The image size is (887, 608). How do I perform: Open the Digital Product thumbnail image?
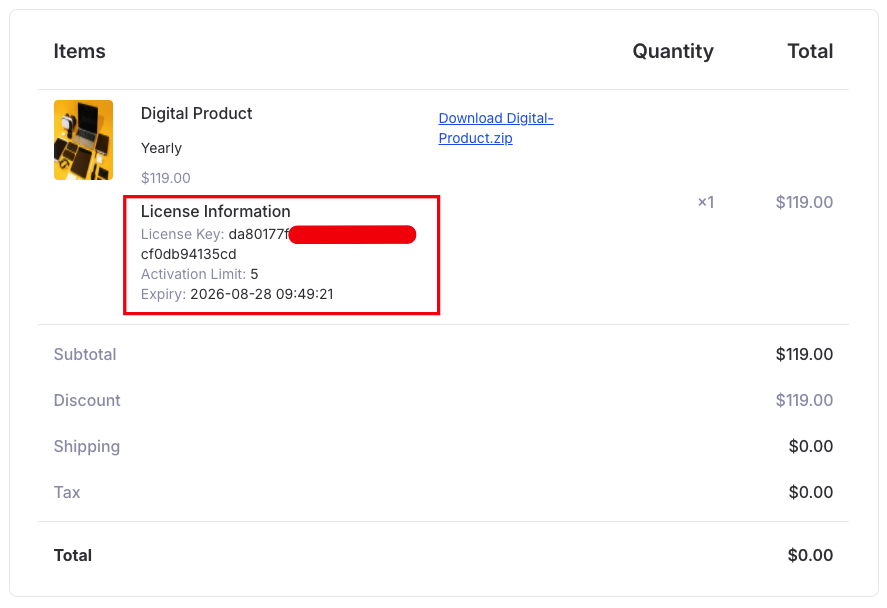point(83,140)
